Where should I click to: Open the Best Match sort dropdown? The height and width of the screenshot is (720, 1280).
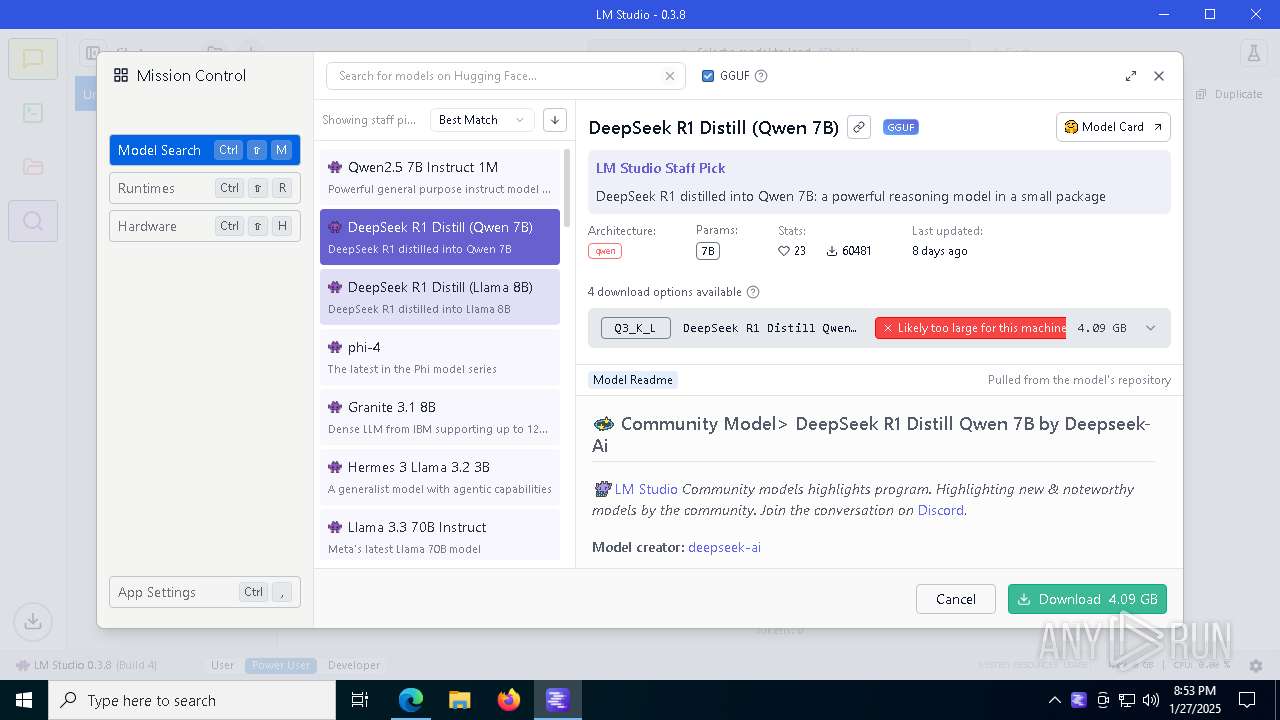(482, 120)
